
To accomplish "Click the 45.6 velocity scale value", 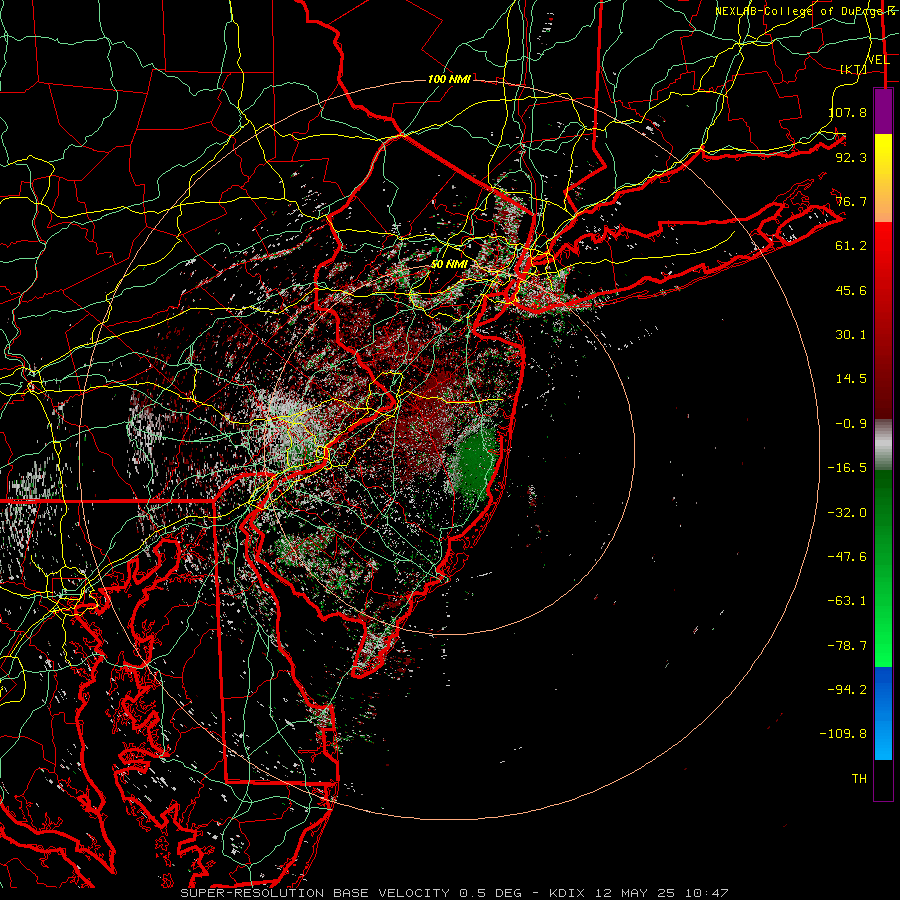I will point(851,290).
